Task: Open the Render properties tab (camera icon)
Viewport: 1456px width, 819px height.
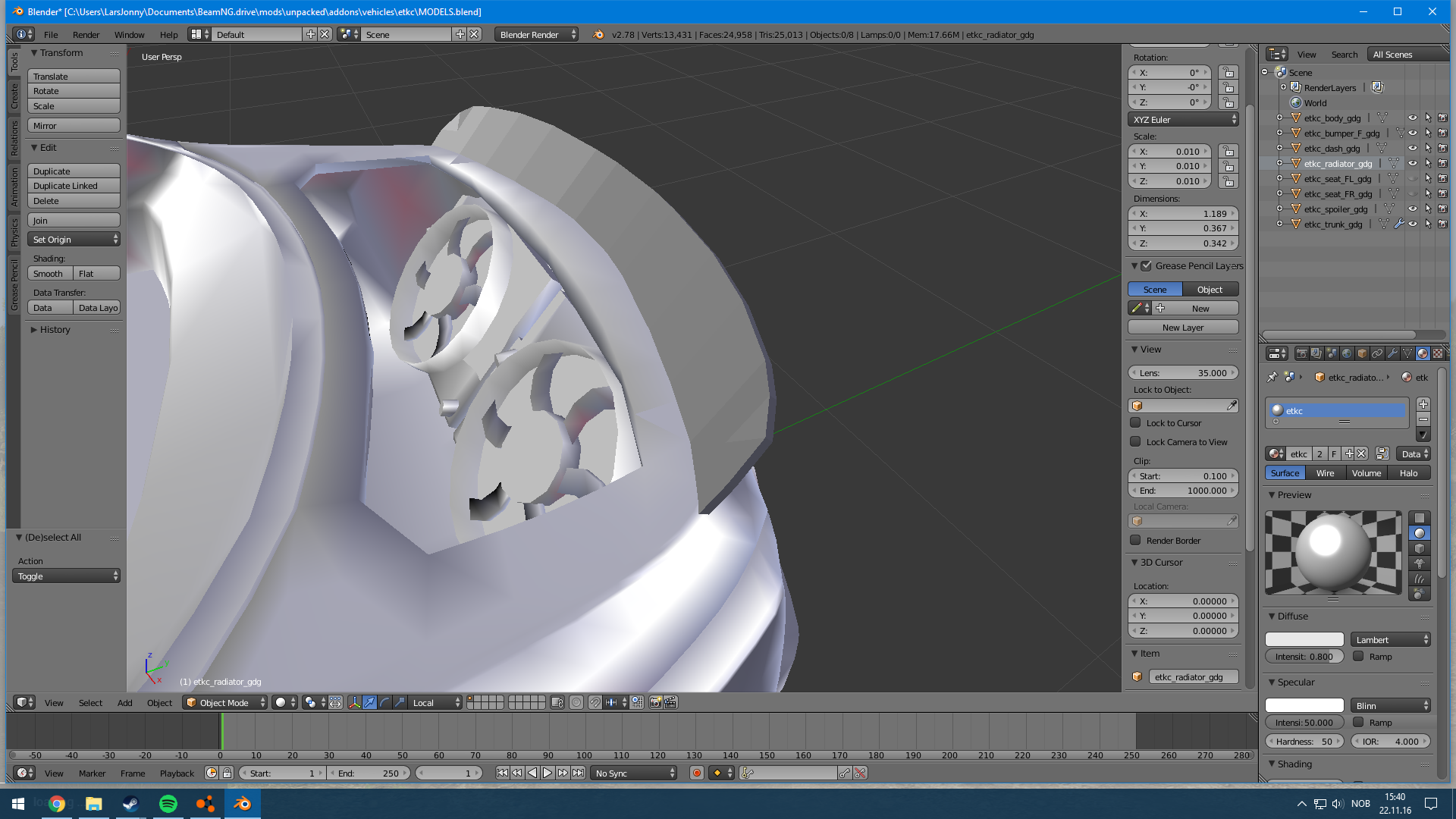Action: click(x=1302, y=353)
